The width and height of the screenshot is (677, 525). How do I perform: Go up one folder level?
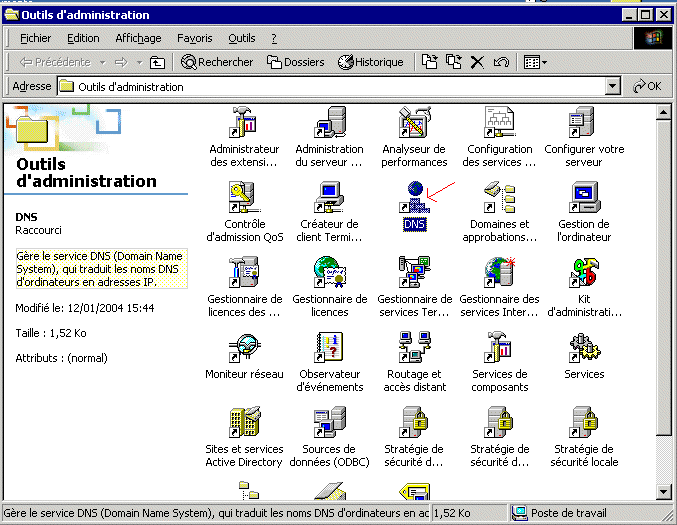click(x=157, y=63)
